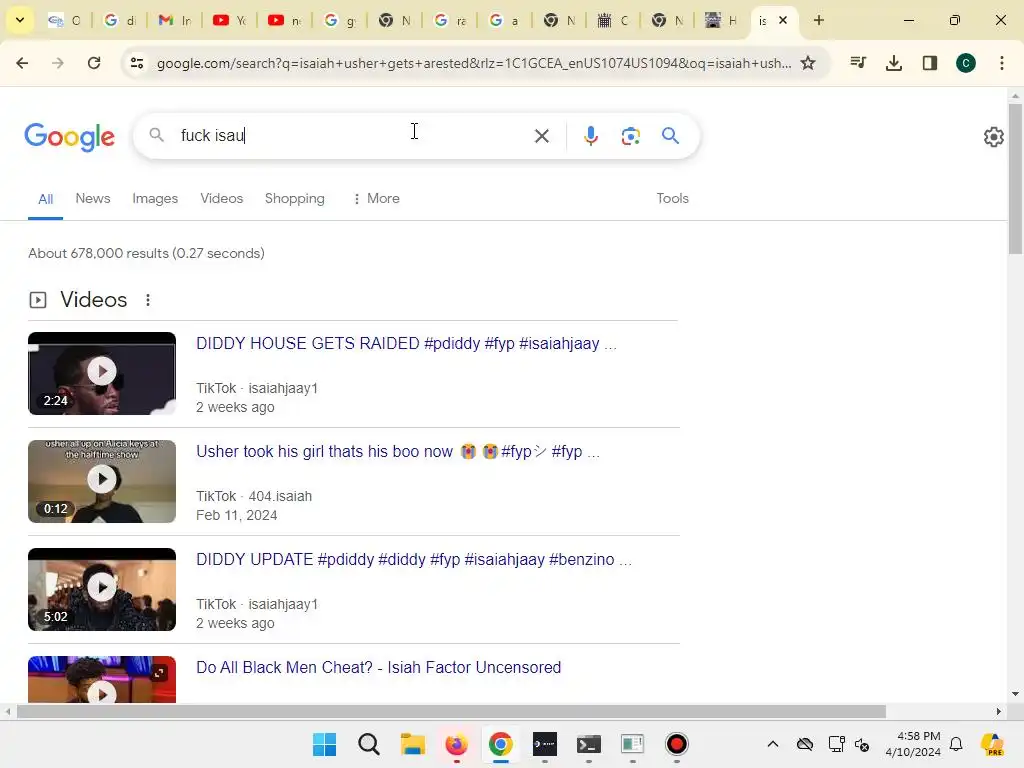This screenshot has width=1024, height=768.
Task: Open Firefox from the taskbar
Action: pos(456,744)
